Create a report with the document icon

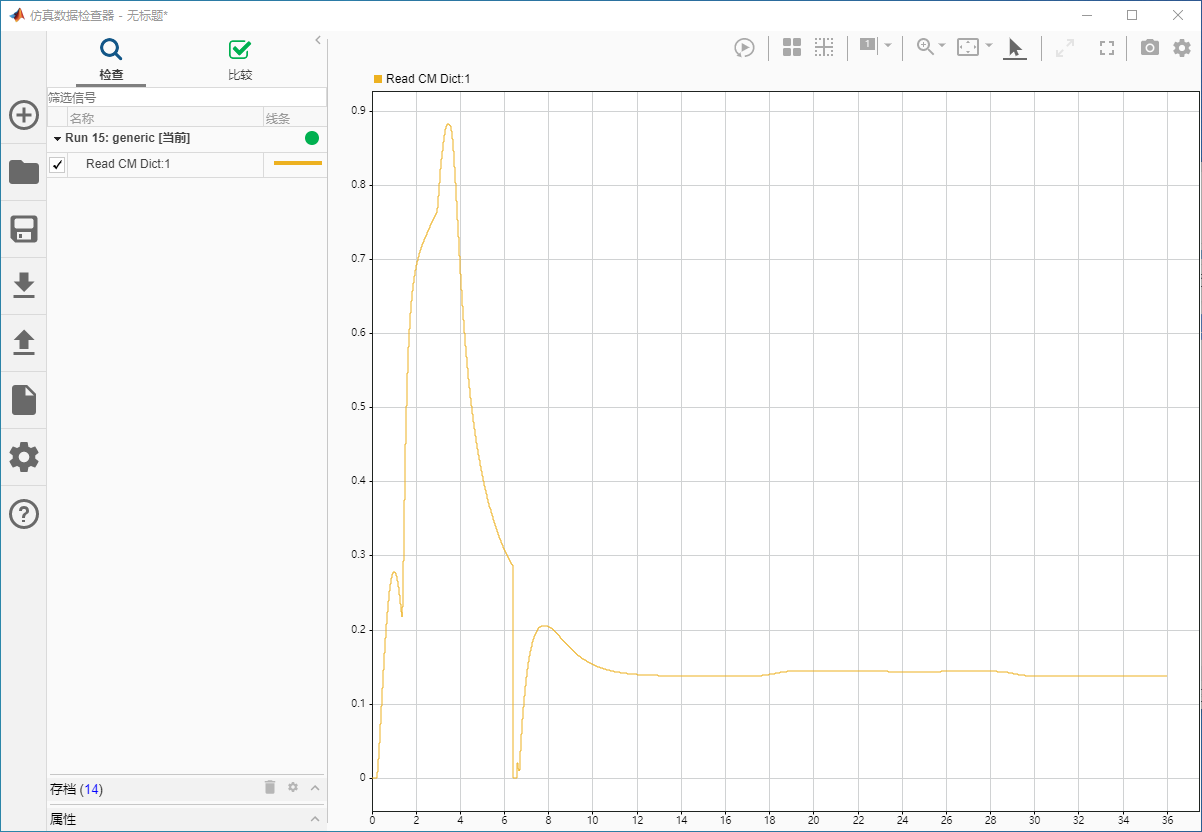point(24,400)
